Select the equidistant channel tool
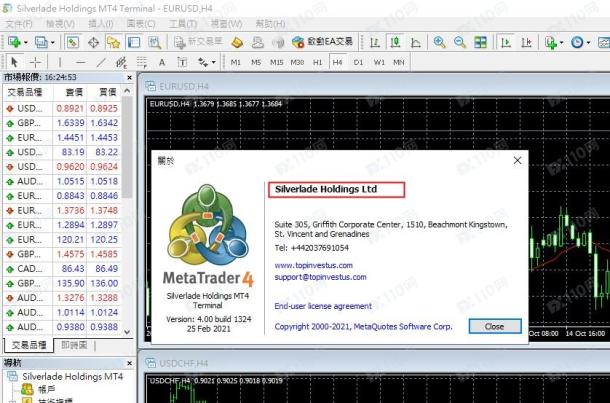 [x=121, y=62]
